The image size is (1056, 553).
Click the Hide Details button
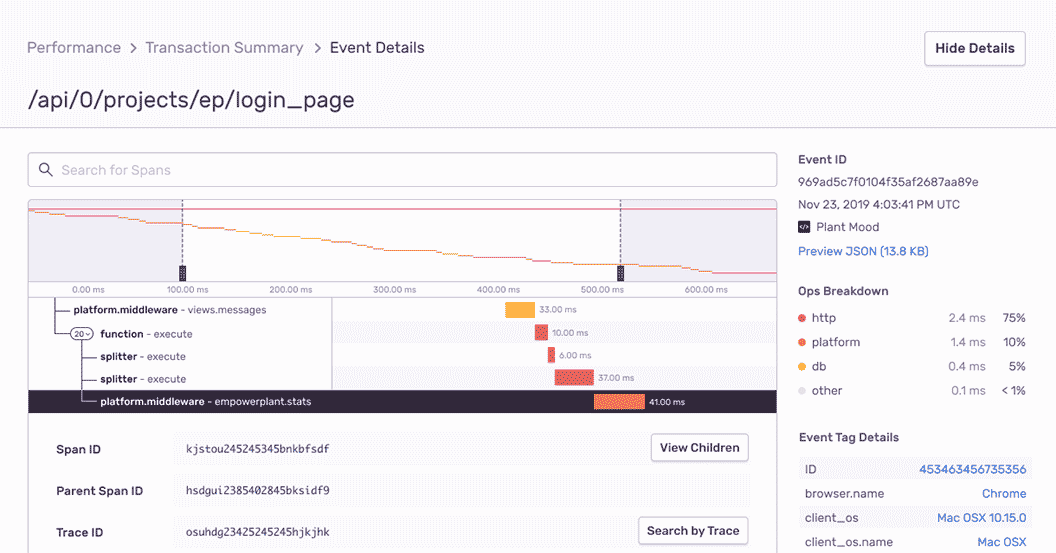pos(974,48)
